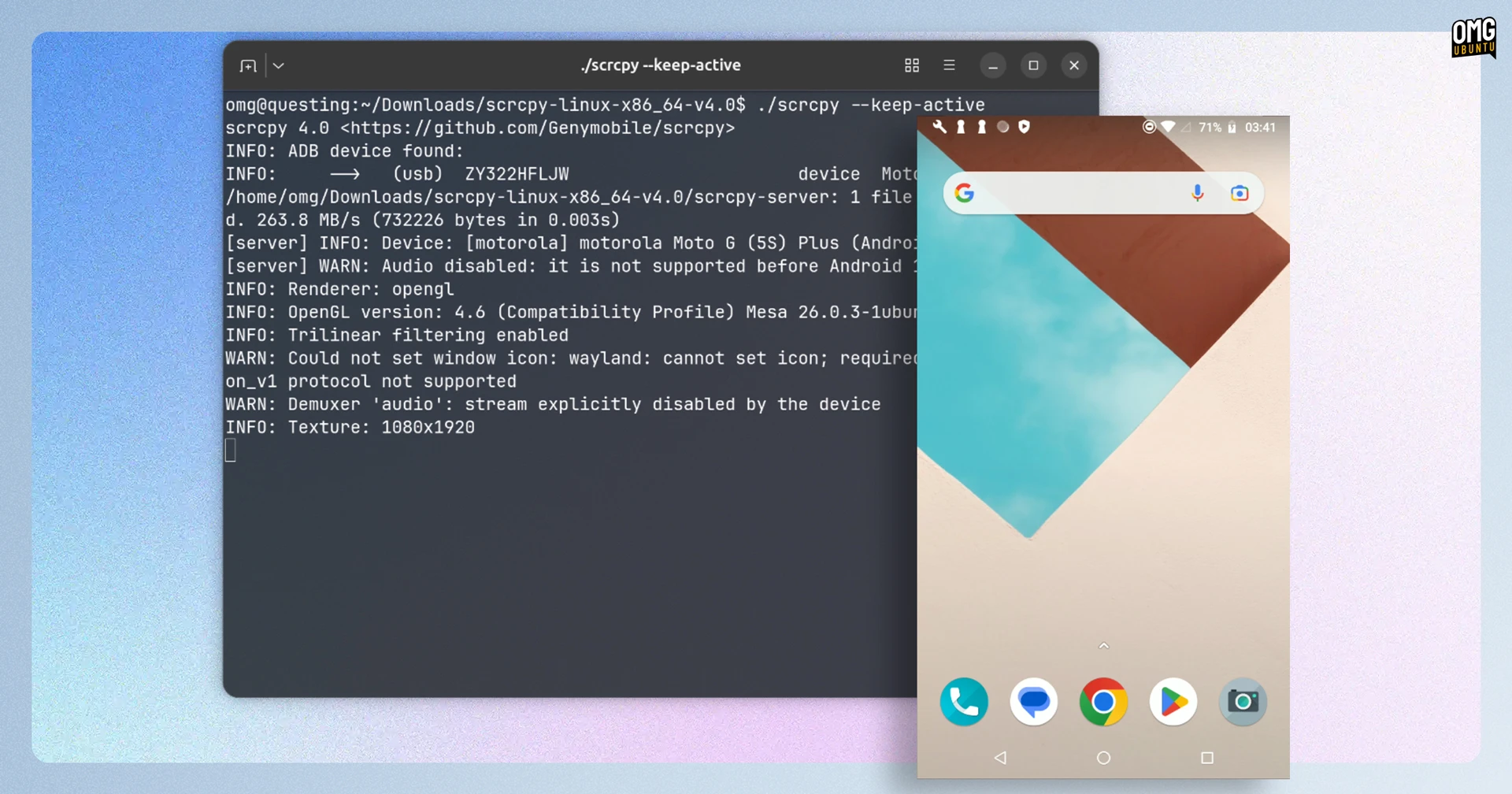Click 'INFO: Trilinear filtering enabled' line
Screen dimensions: 1512x794
click(397, 336)
